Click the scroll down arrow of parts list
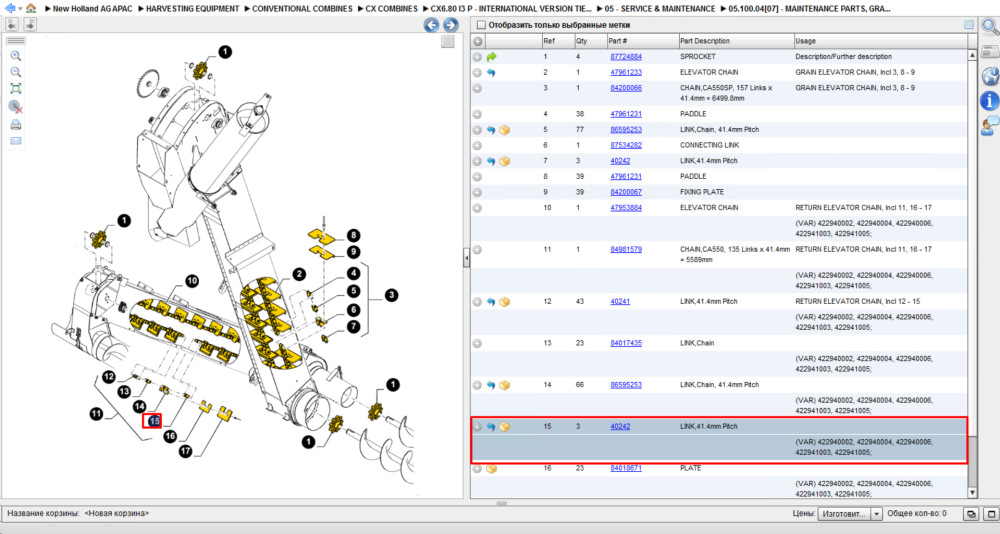 972,492
